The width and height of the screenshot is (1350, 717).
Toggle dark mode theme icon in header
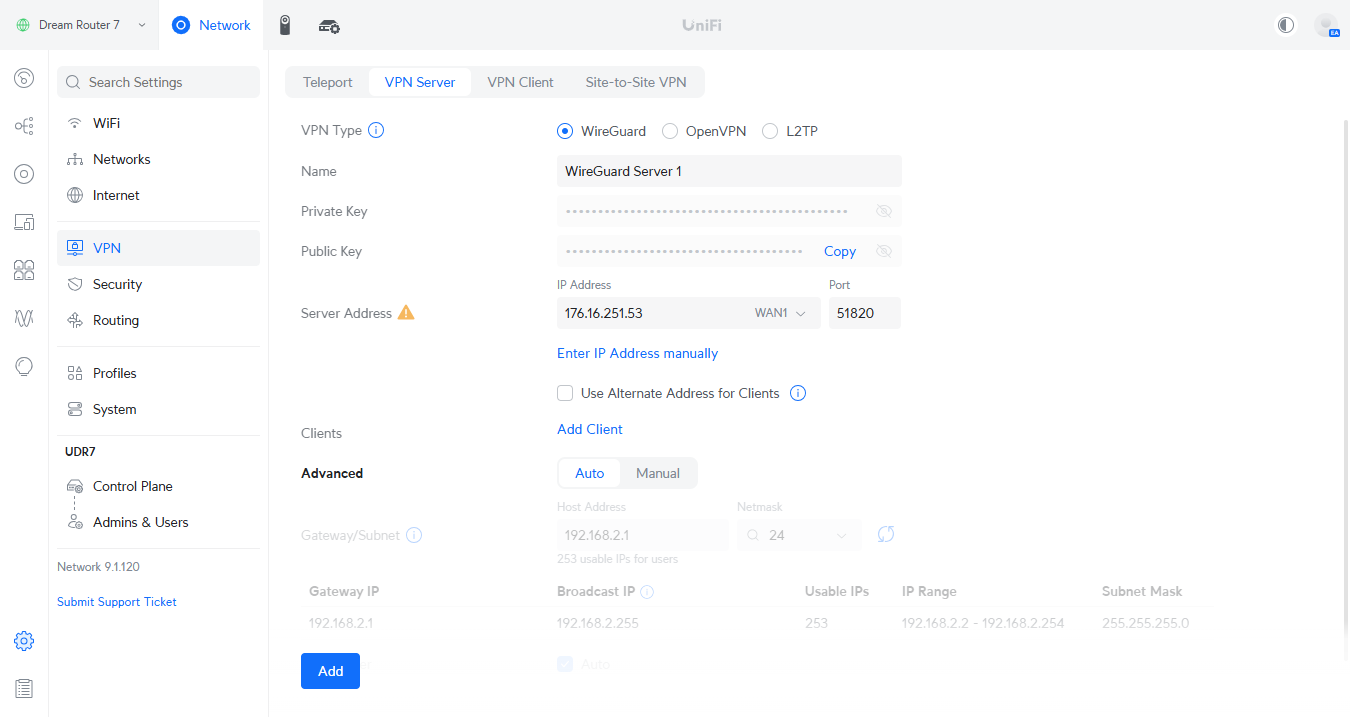[x=1286, y=25]
